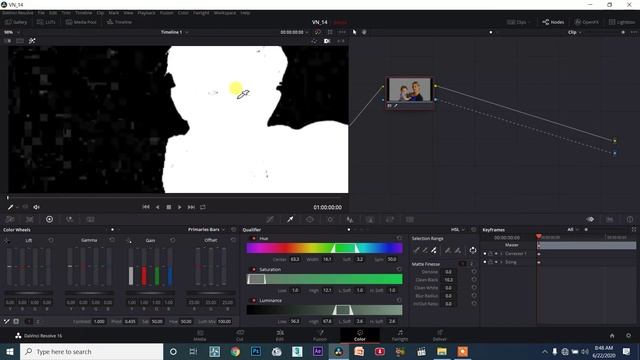Reset all Primaries Bars grading
The height and width of the screenshot is (360, 640).
[x=233, y=230]
